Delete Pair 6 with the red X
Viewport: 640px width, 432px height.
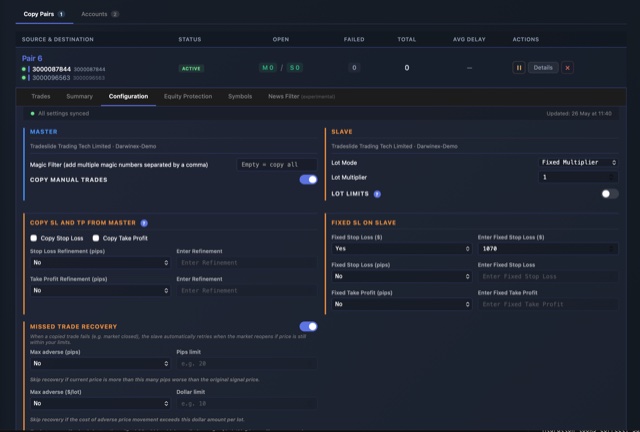pos(567,68)
